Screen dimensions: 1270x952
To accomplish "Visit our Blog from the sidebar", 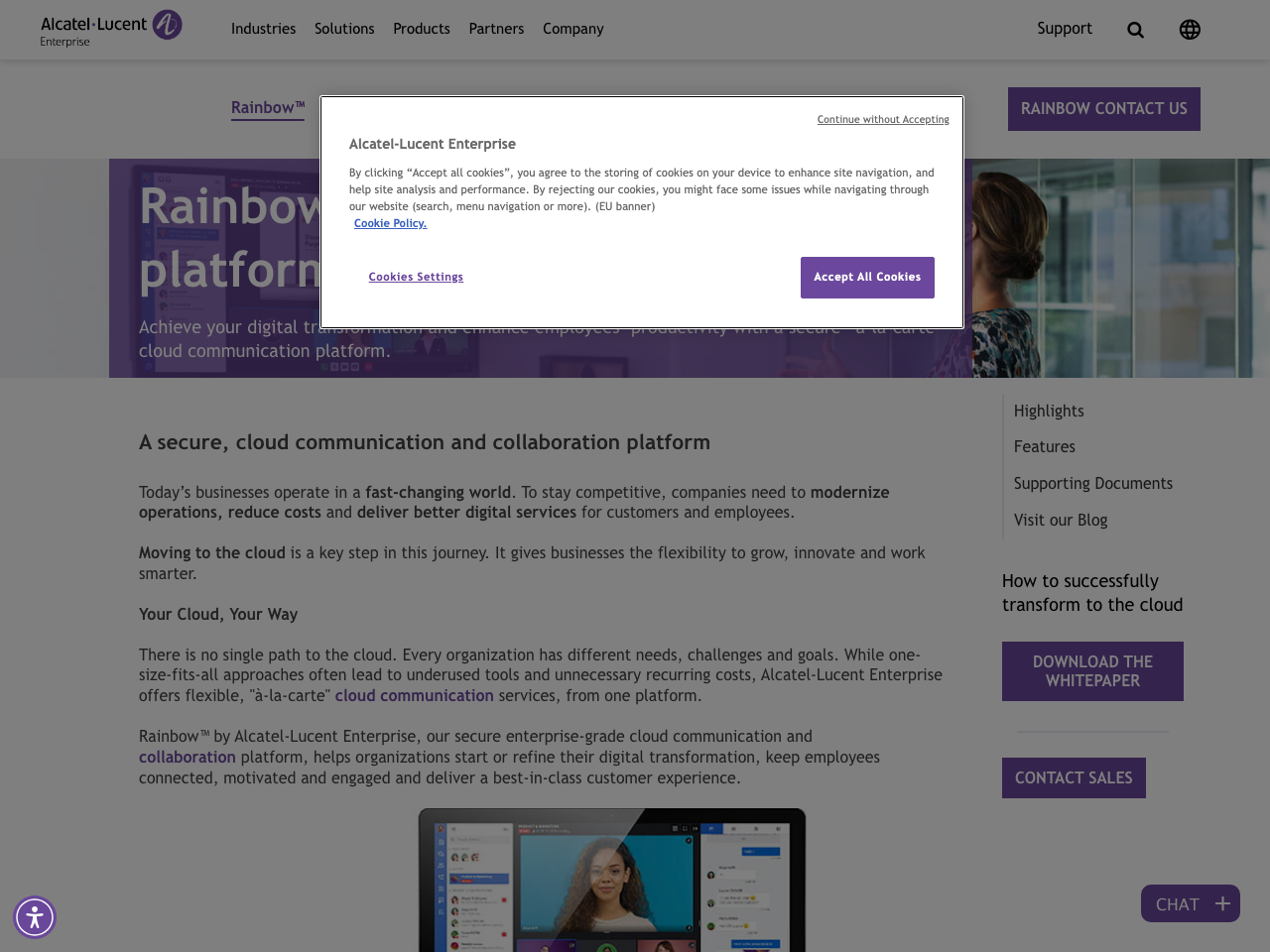I will [1060, 518].
